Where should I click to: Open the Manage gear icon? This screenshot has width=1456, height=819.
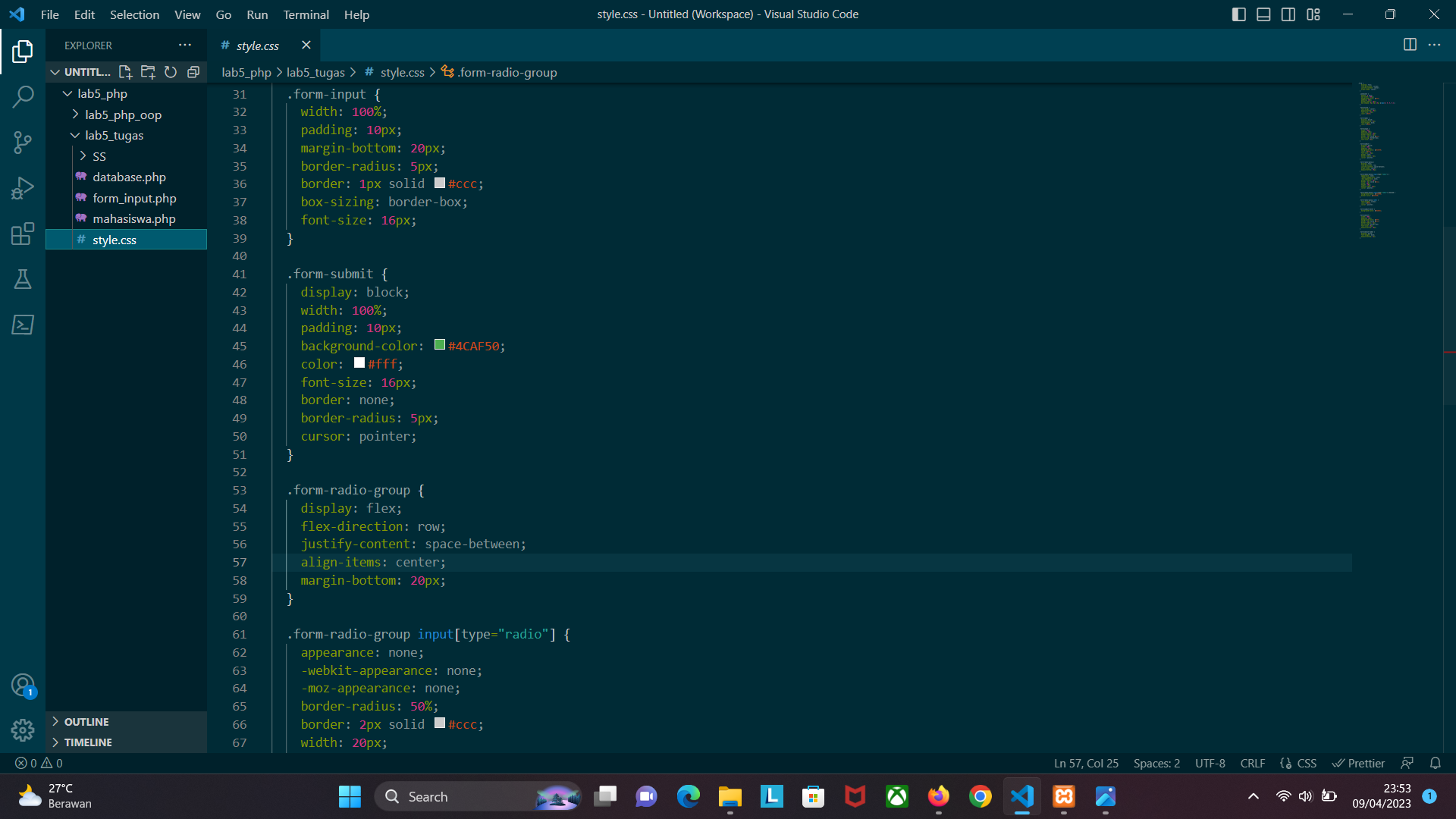(x=23, y=730)
